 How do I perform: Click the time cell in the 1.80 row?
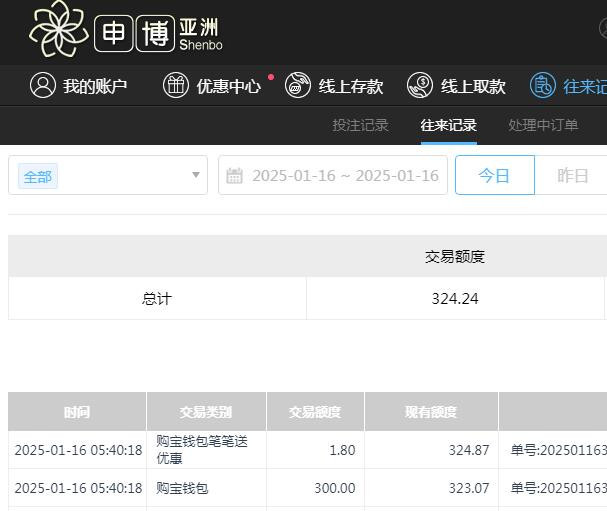click(79, 450)
